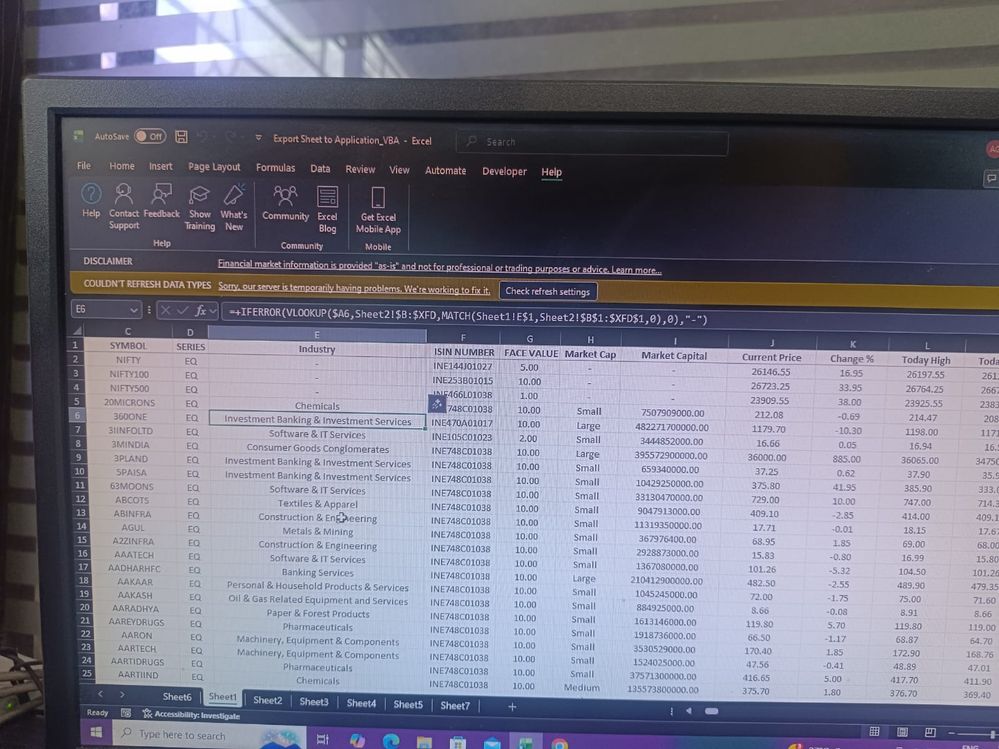Click the 'server is temporarily having problems' link

click(x=354, y=288)
